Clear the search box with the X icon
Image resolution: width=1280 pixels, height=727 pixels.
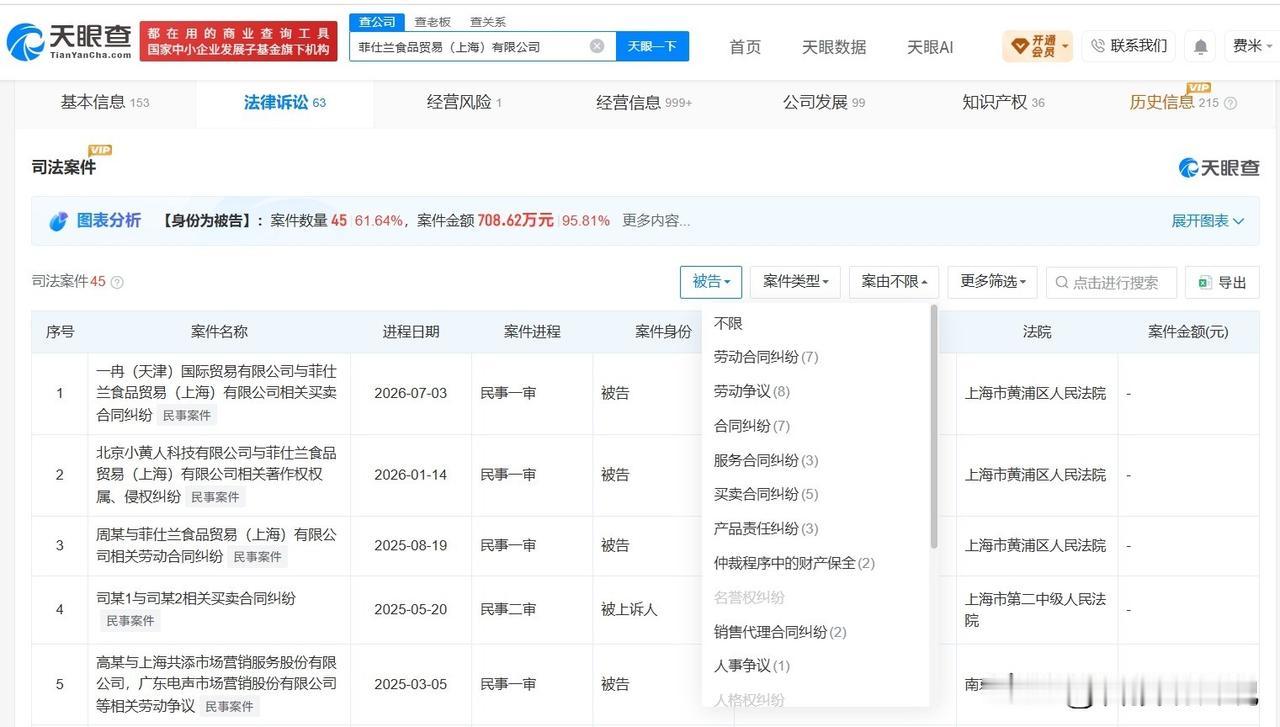(x=597, y=46)
